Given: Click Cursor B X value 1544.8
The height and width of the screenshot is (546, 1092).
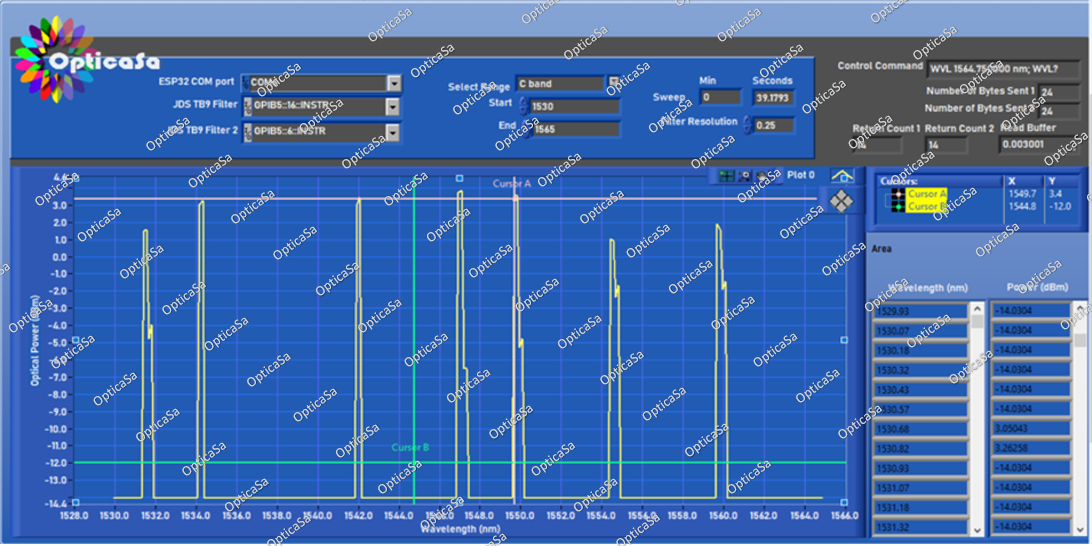Looking at the screenshot, I should pos(1022,206).
